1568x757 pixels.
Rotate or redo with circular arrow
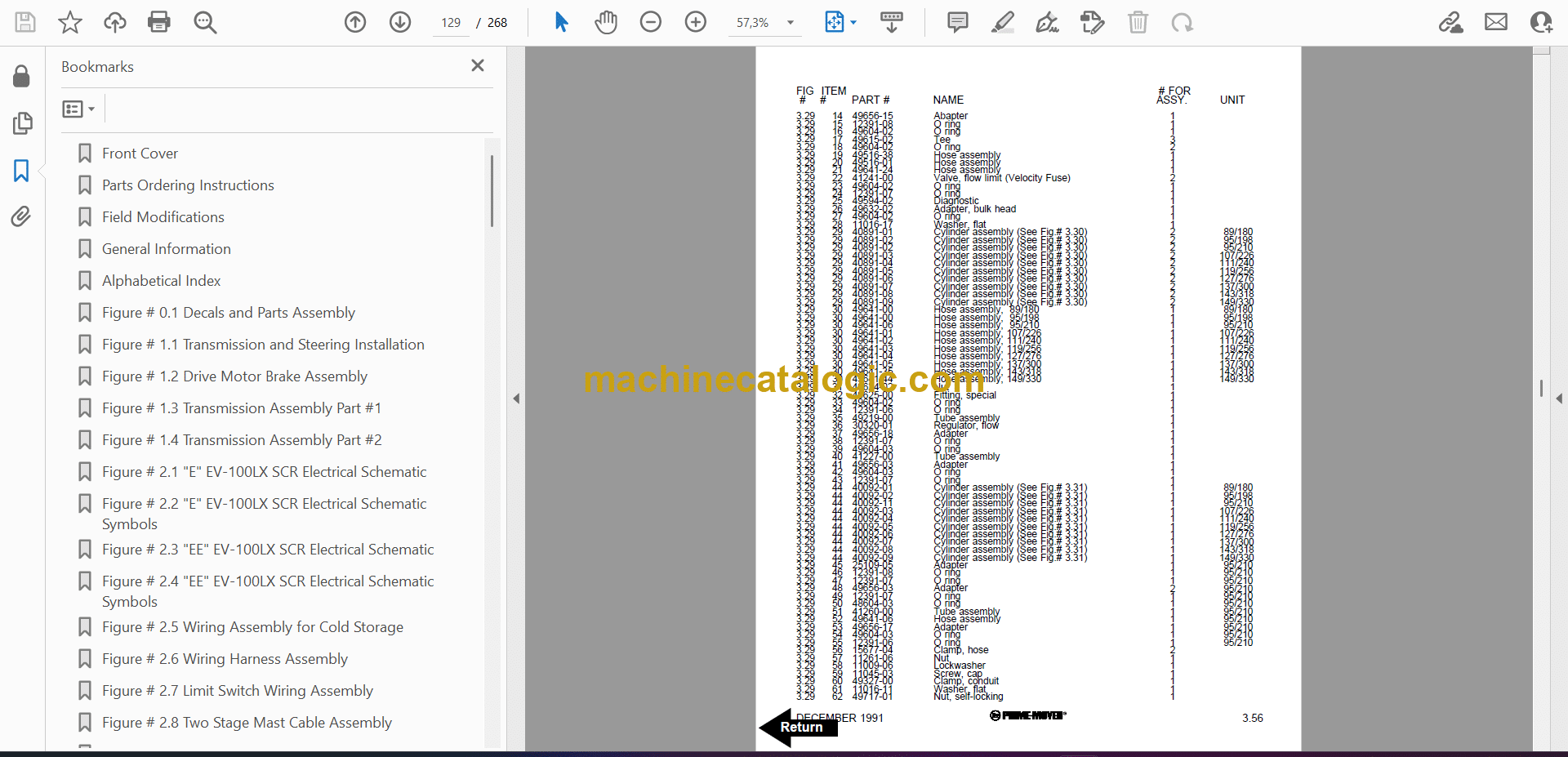1182,22
